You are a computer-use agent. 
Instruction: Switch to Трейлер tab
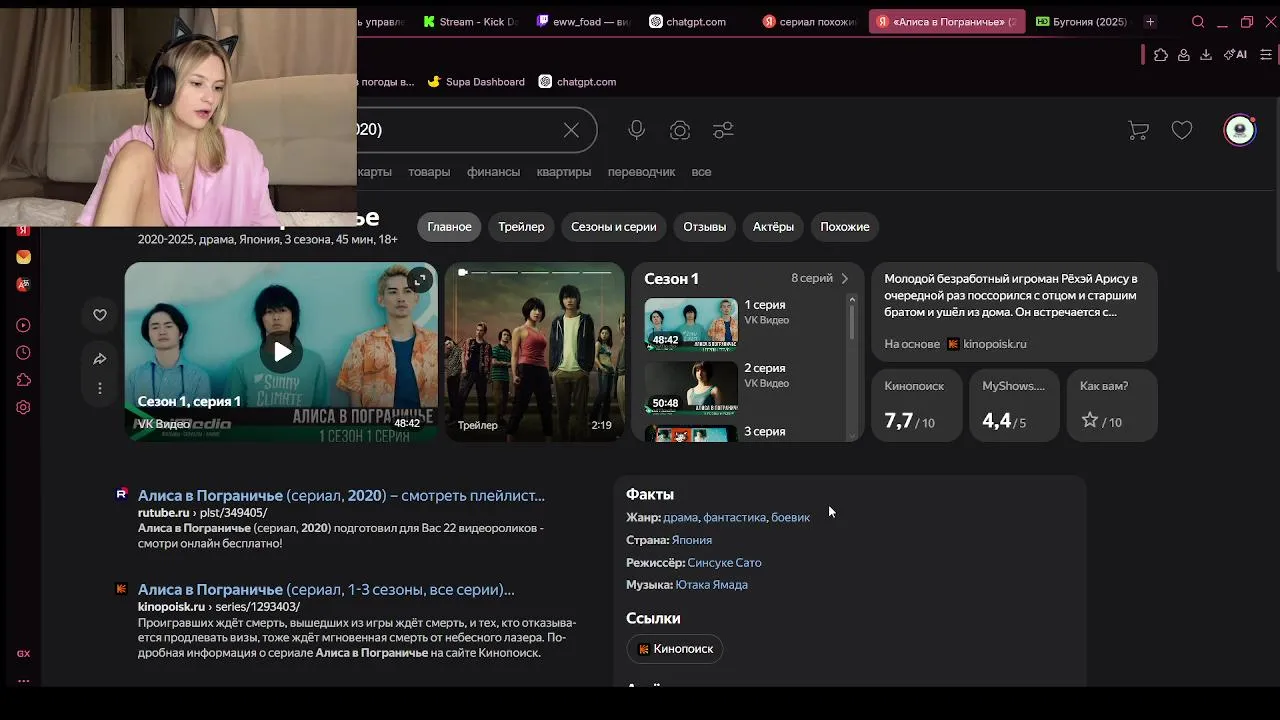click(521, 227)
